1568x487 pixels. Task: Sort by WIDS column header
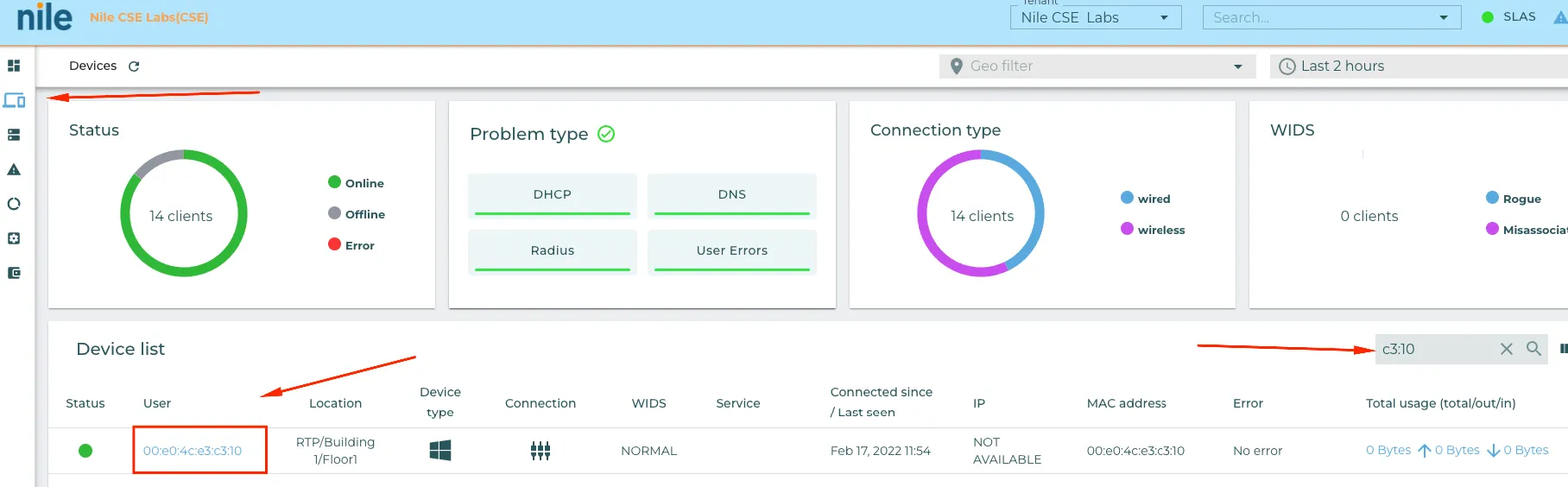tap(649, 403)
